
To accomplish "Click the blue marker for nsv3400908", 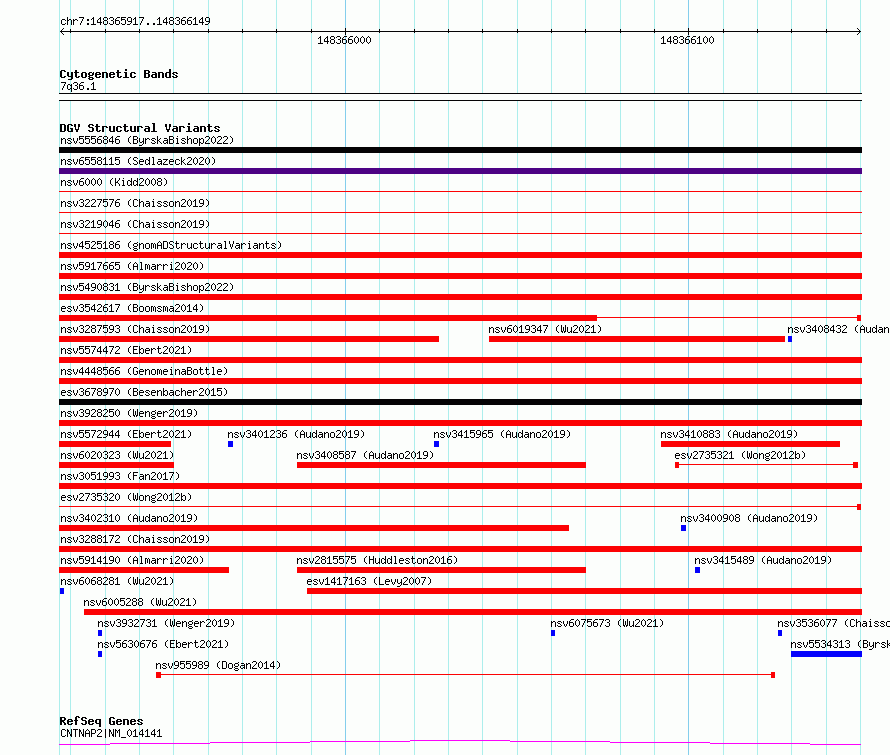I will point(683,528).
